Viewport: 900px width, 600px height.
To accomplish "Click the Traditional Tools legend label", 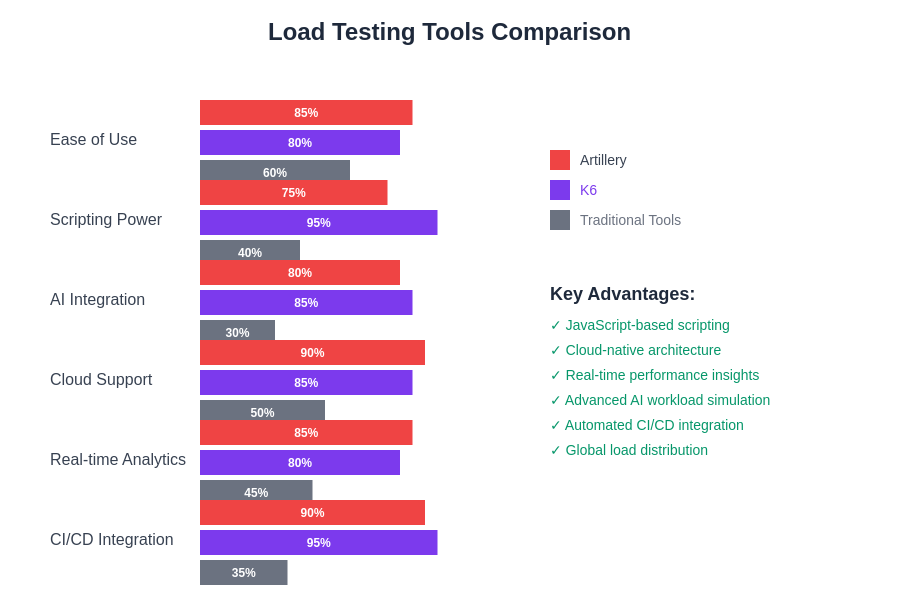I will 630,220.
